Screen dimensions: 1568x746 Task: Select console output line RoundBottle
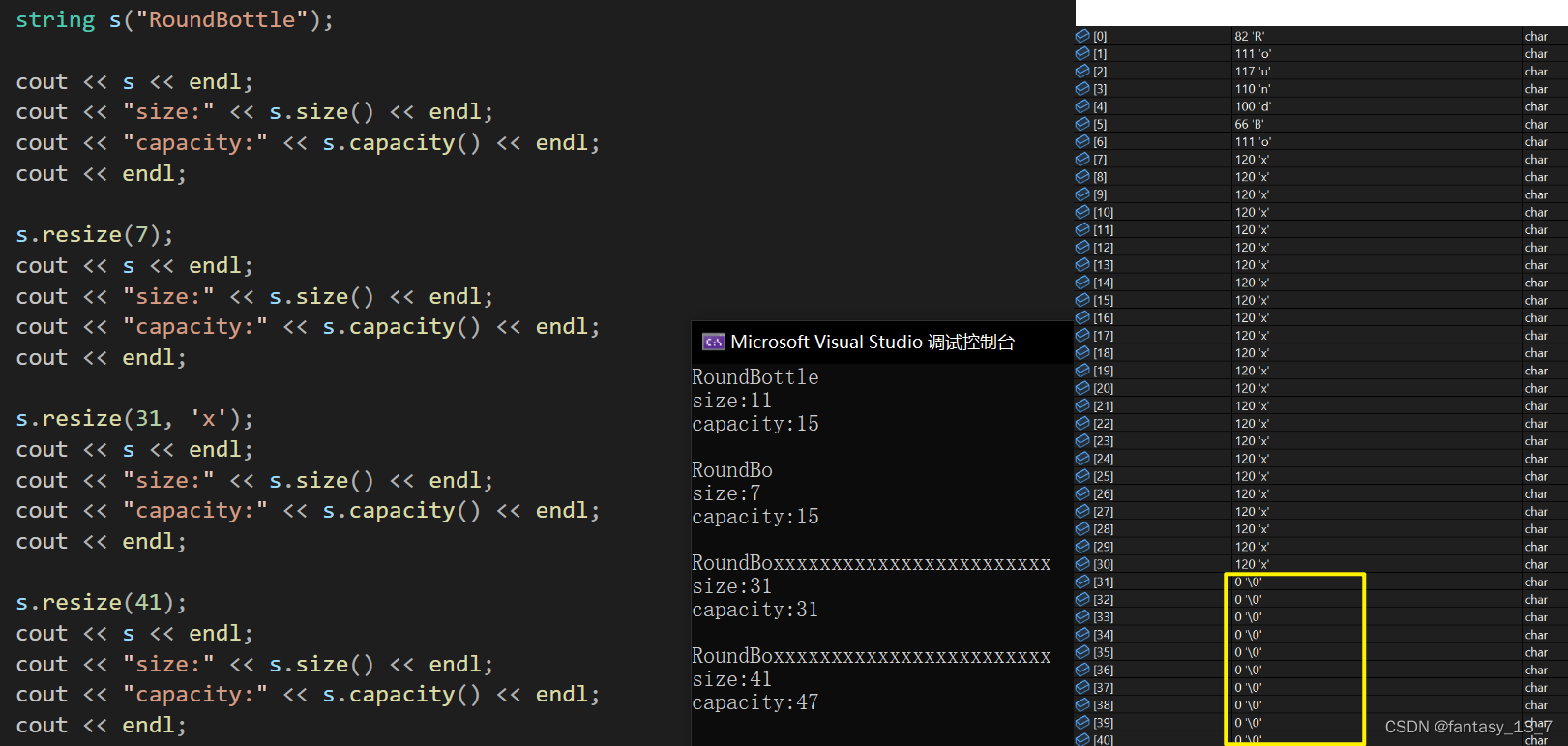(754, 377)
